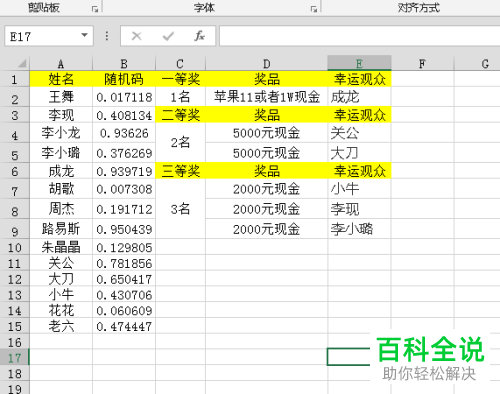Select row 10 header
The height and width of the screenshot is (394, 500).
tap(15, 247)
